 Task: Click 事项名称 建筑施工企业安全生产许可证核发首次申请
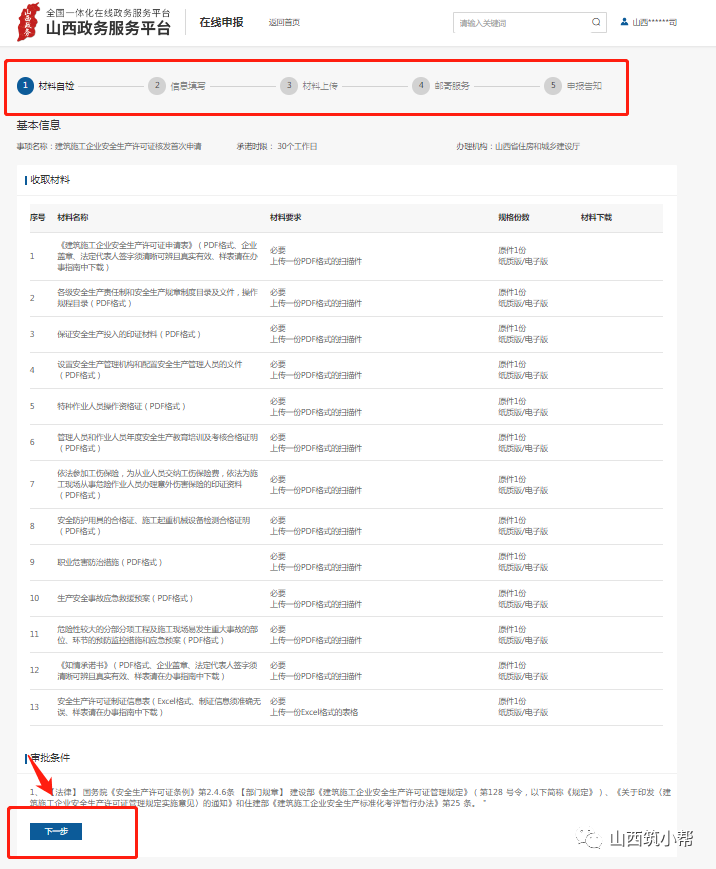pos(109,146)
